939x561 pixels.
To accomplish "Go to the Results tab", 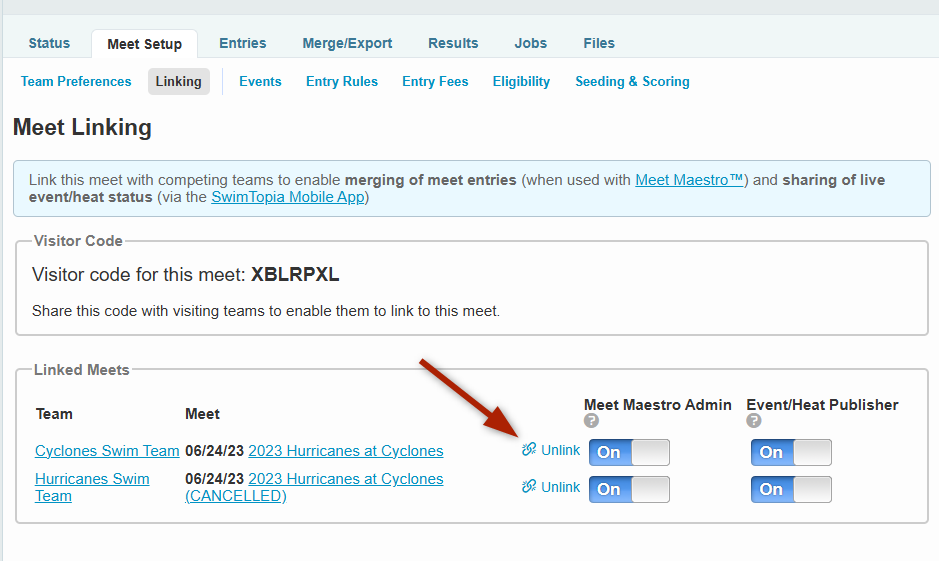I will tap(453, 43).
